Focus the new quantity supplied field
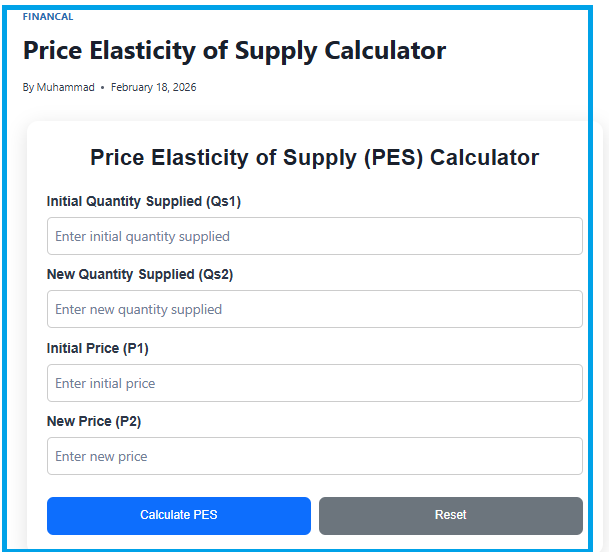 click(314, 310)
